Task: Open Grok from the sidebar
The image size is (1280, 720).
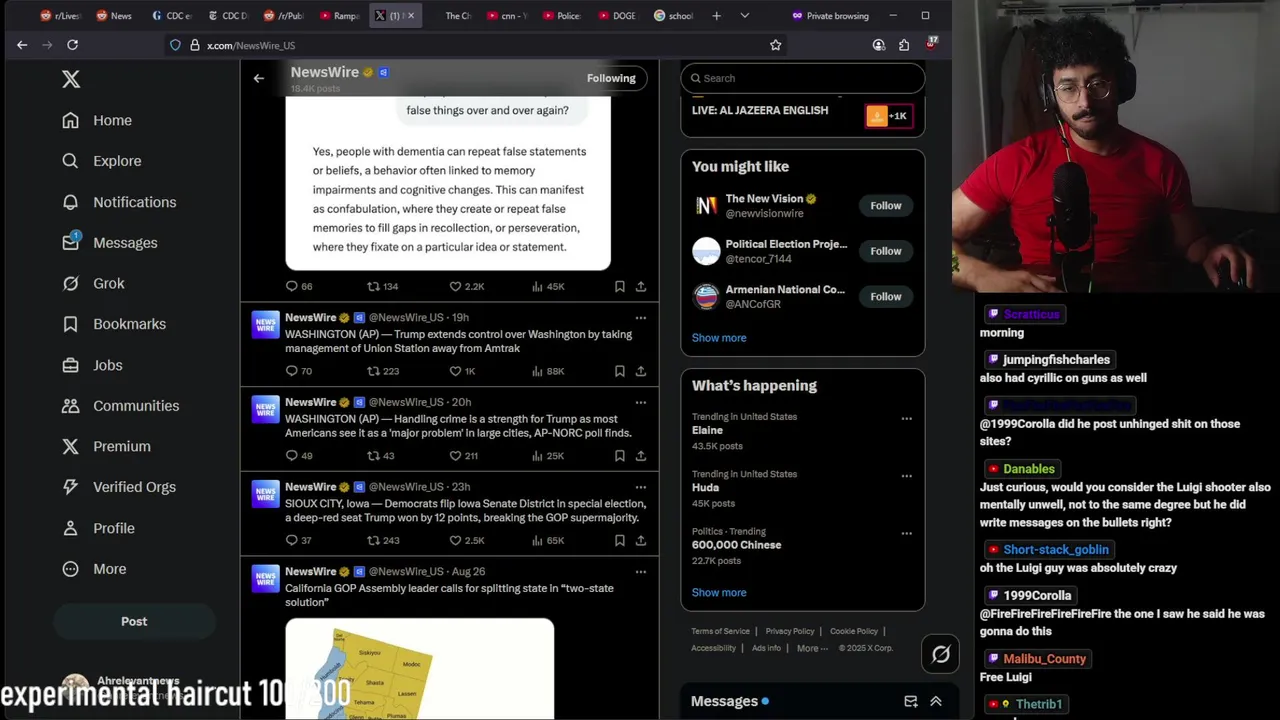Action: 93,283
